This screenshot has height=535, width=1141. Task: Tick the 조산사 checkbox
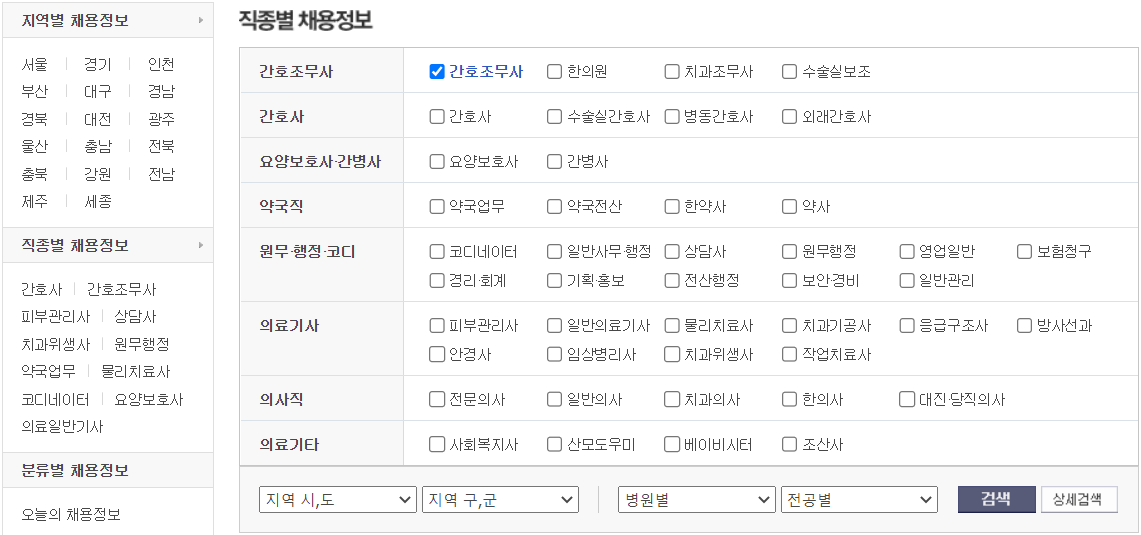coord(790,444)
